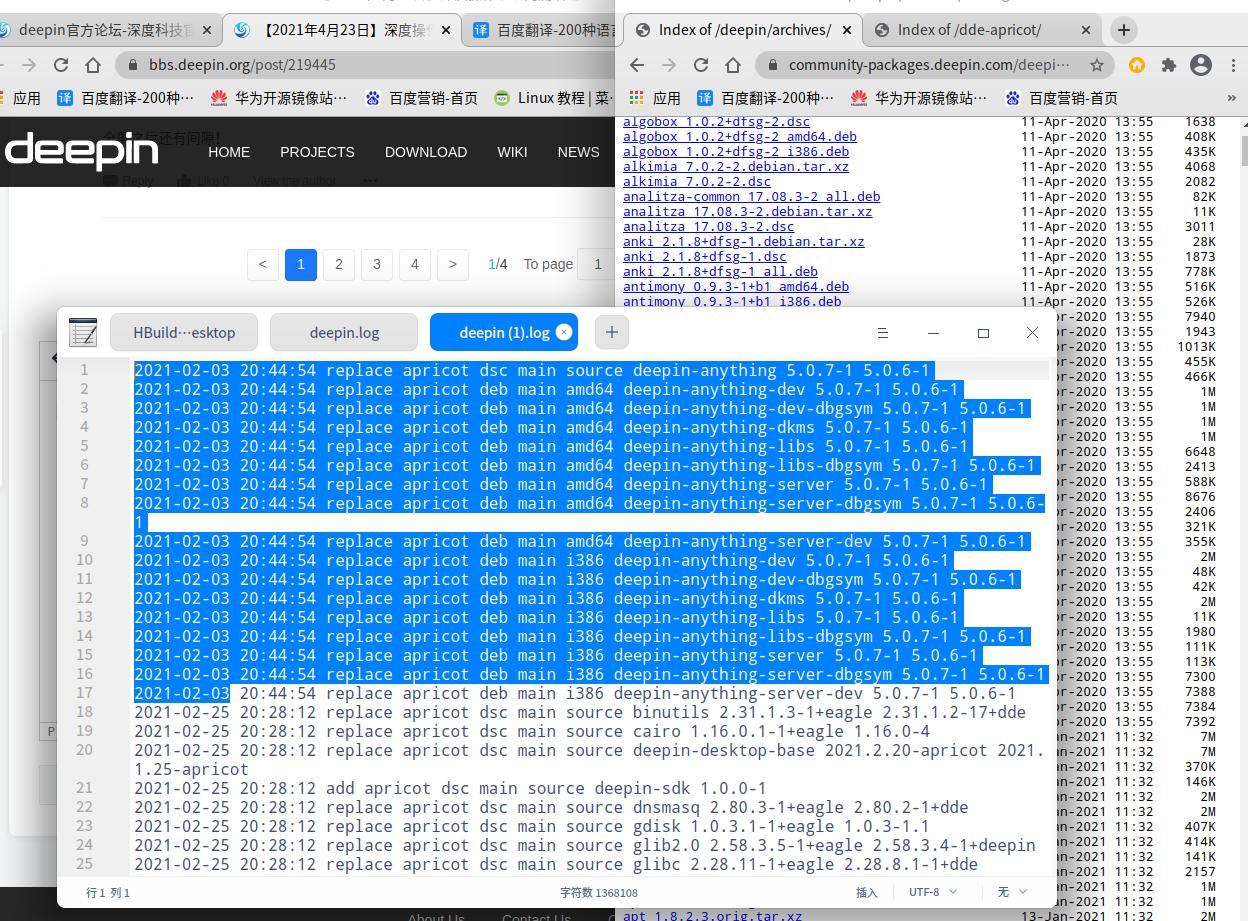This screenshot has width=1248, height=921.
Task: Open the text editor hamburger menu
Action: tap(883, 333)
